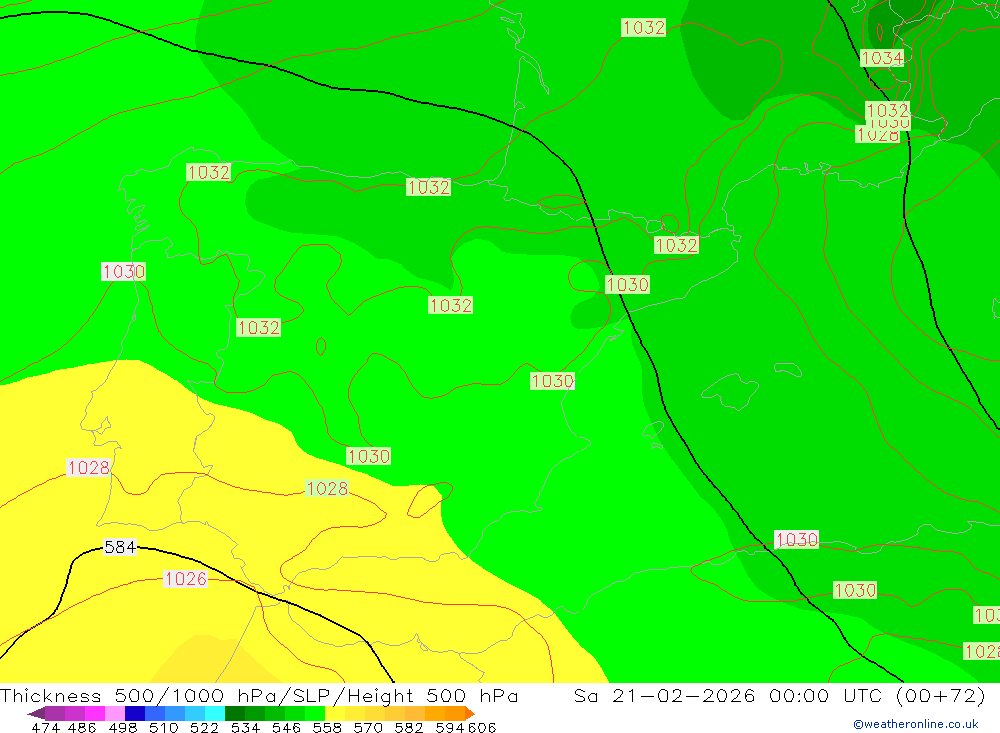The image size is (1000, 733).
Task: Click the 474 legend scale value
Action: [45, 727]
